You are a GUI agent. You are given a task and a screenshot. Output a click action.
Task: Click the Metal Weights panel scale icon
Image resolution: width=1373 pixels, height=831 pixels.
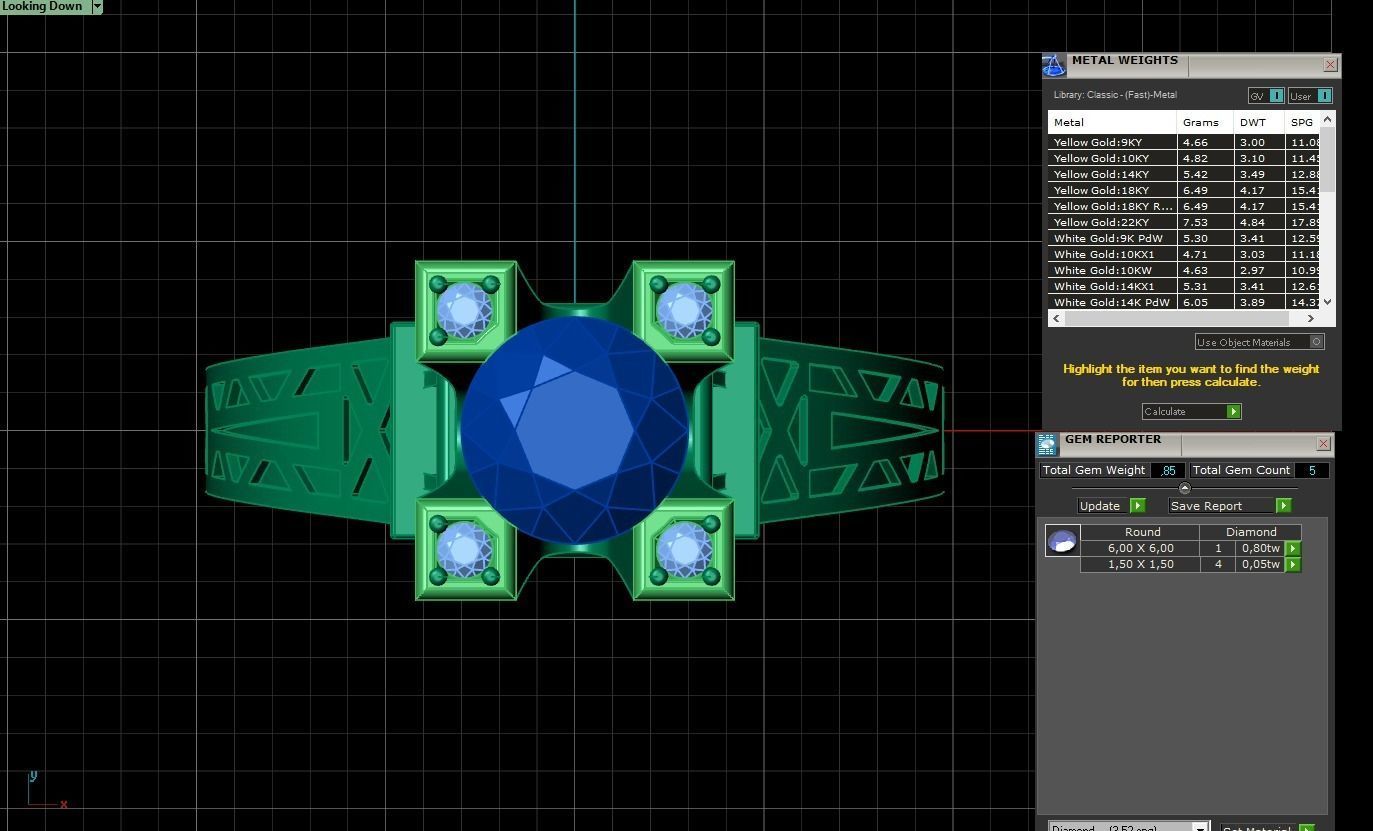pos(1054,66)
